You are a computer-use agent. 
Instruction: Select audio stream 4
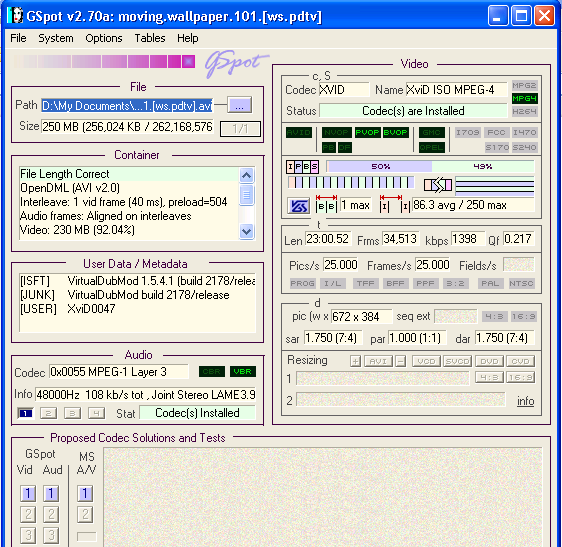click(96, 413)
